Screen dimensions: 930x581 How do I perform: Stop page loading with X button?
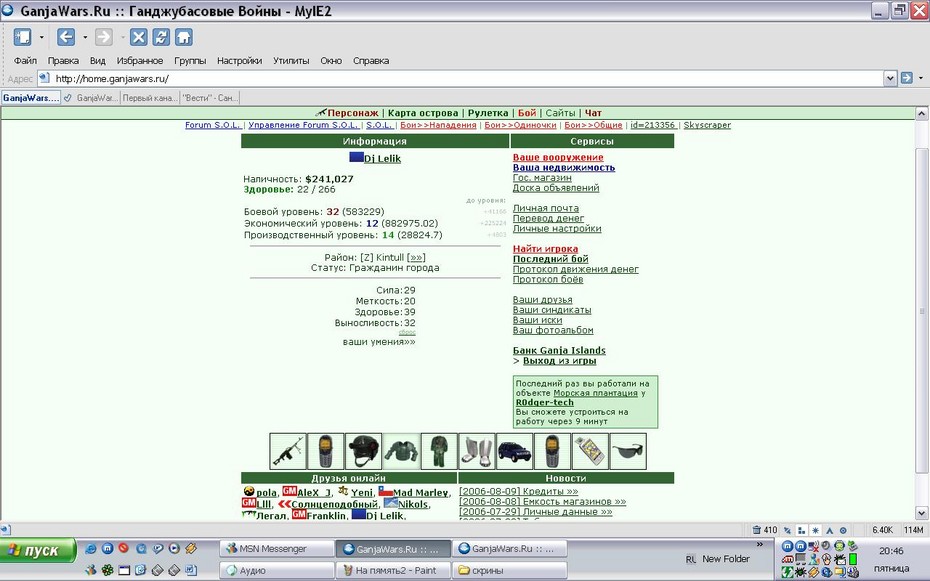tap(138, 37)
